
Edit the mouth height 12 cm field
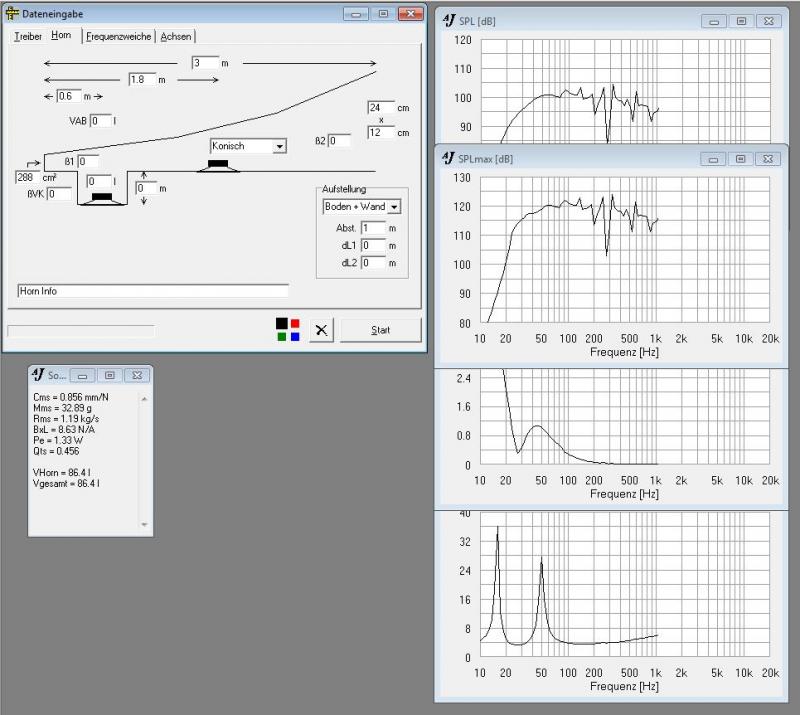click(381, 133)
